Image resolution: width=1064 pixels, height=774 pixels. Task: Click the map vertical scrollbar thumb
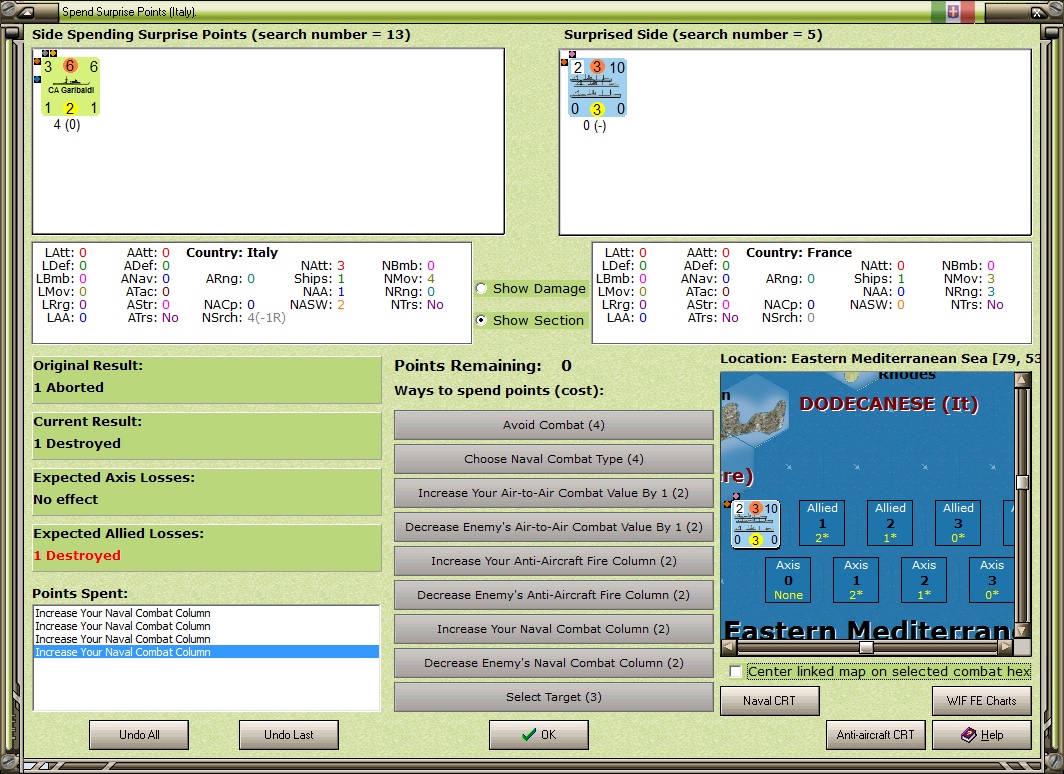pyautogui.click(x=1022, y=482)
